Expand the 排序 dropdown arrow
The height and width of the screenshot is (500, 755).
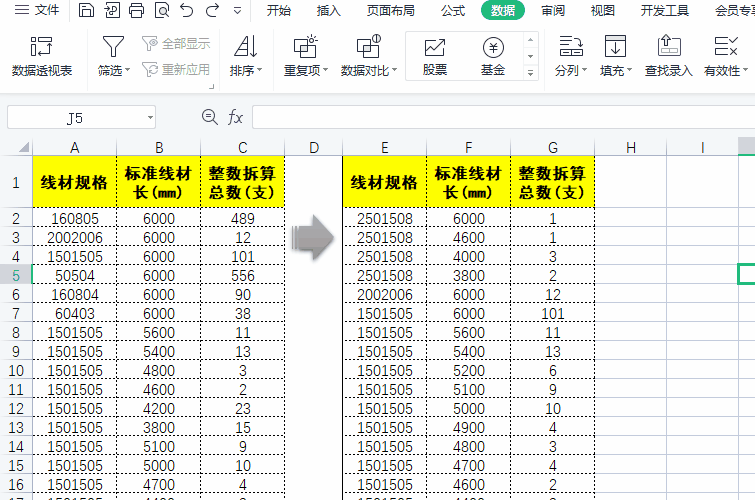(260, 70)
